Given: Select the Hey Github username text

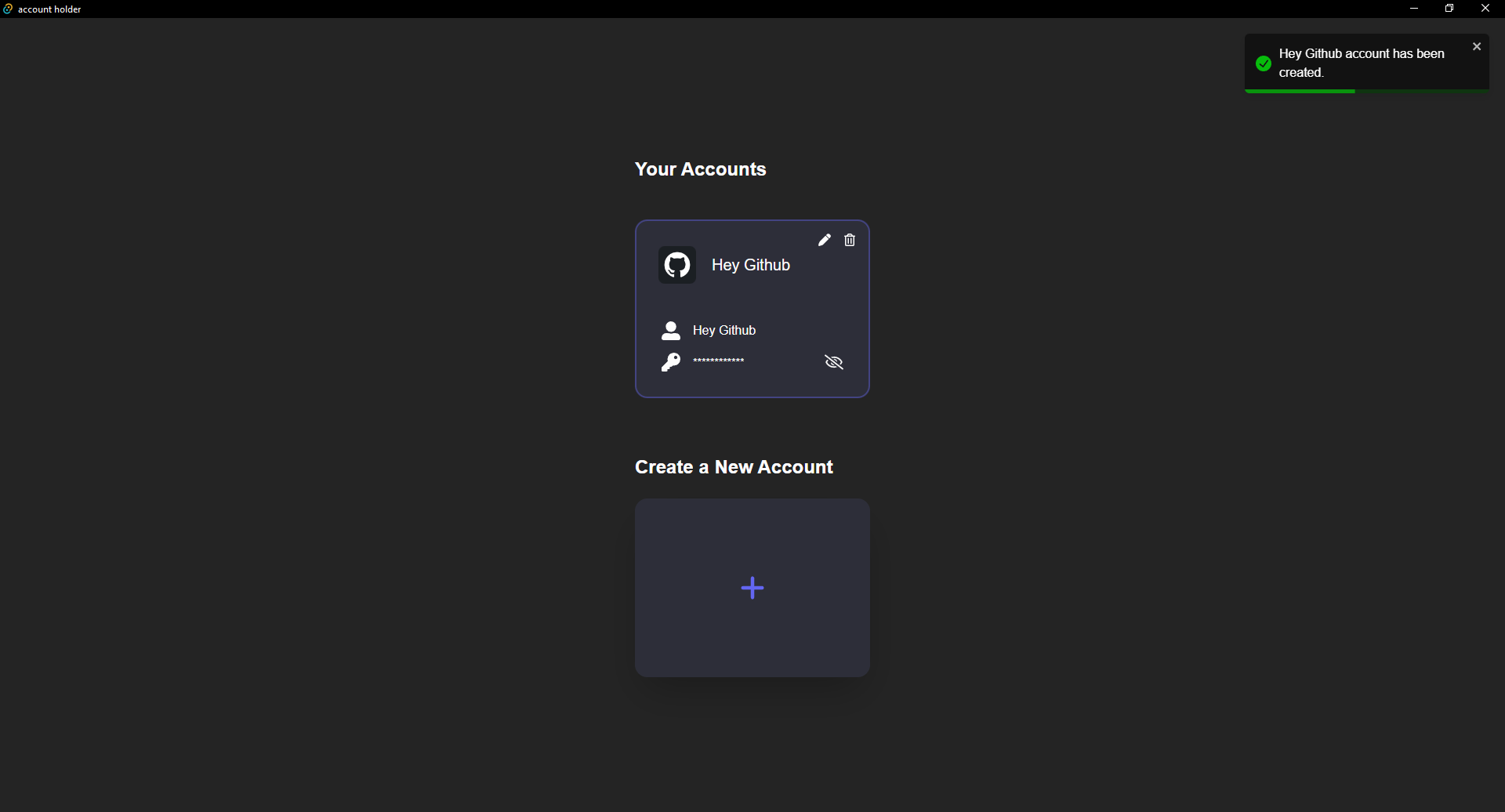Looking at the screenshot, I should point(724,330).
